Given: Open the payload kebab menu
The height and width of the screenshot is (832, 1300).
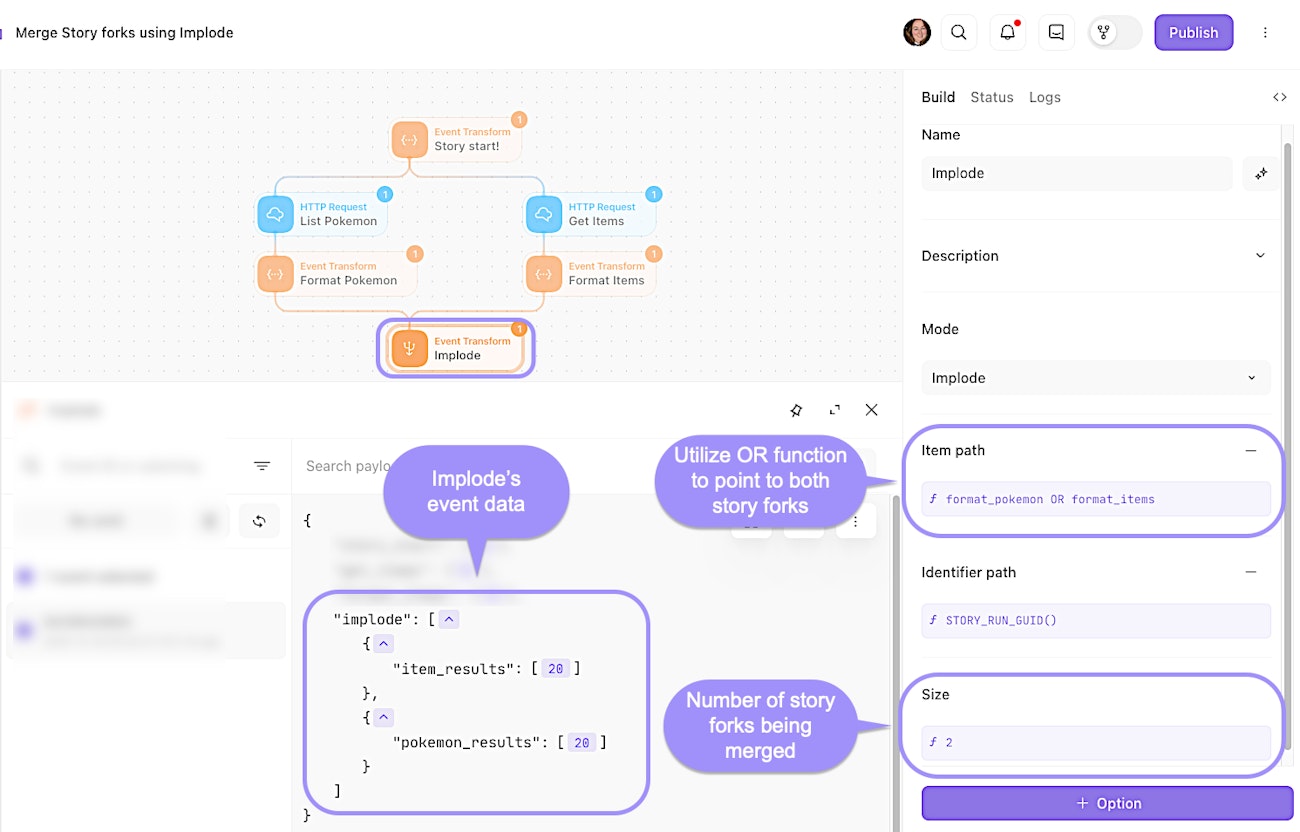Looking at the screenshot, I should pos(856,521).
